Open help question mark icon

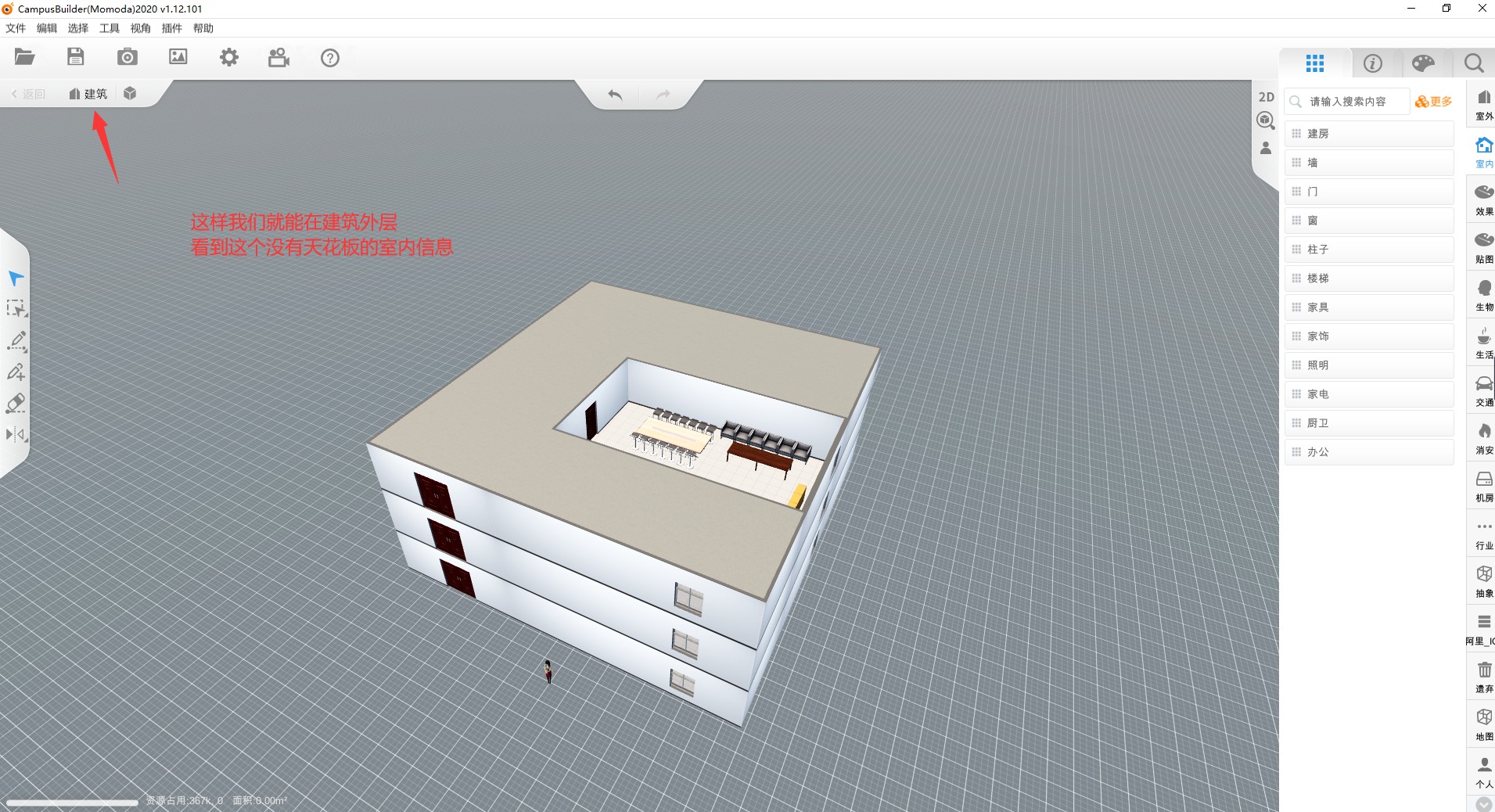(330, 58)
